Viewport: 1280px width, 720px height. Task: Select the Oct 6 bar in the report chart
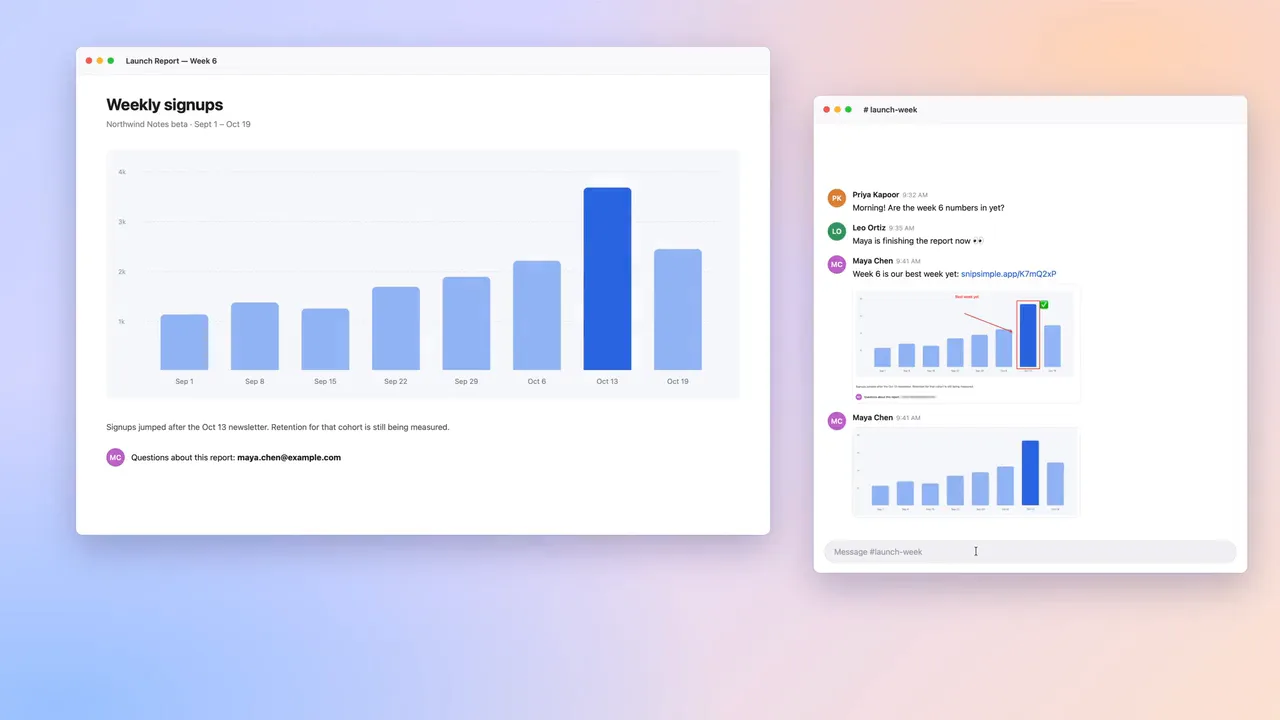click(x=537, y=316)
